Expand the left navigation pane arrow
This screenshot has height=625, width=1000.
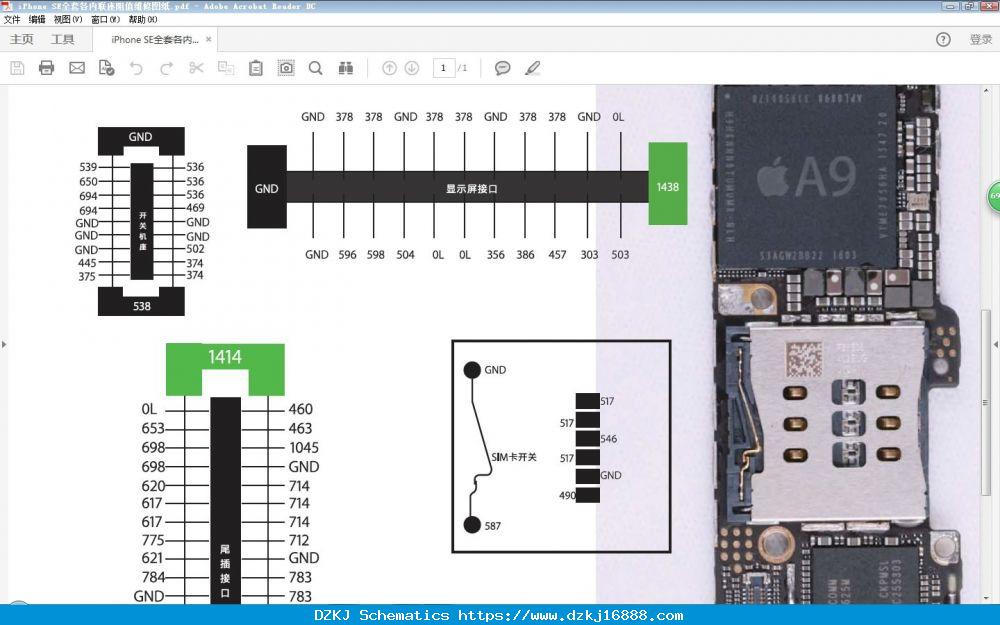coord(4,344)
